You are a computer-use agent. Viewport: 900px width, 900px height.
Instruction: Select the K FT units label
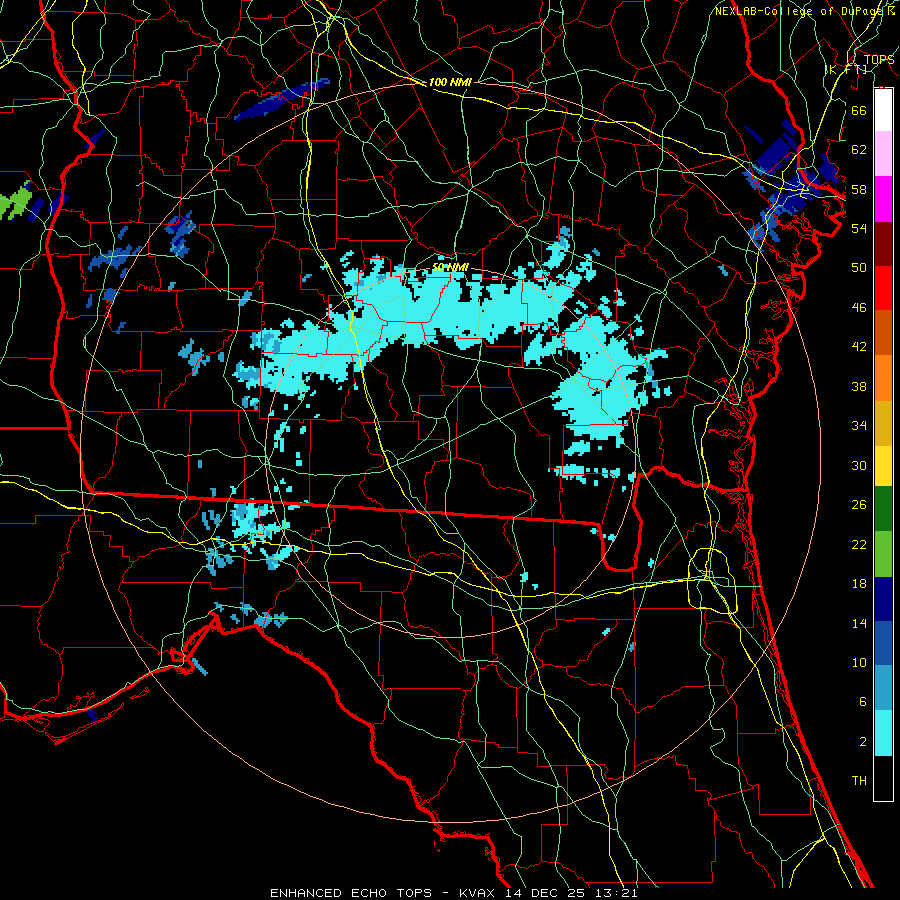click(847, 70)
